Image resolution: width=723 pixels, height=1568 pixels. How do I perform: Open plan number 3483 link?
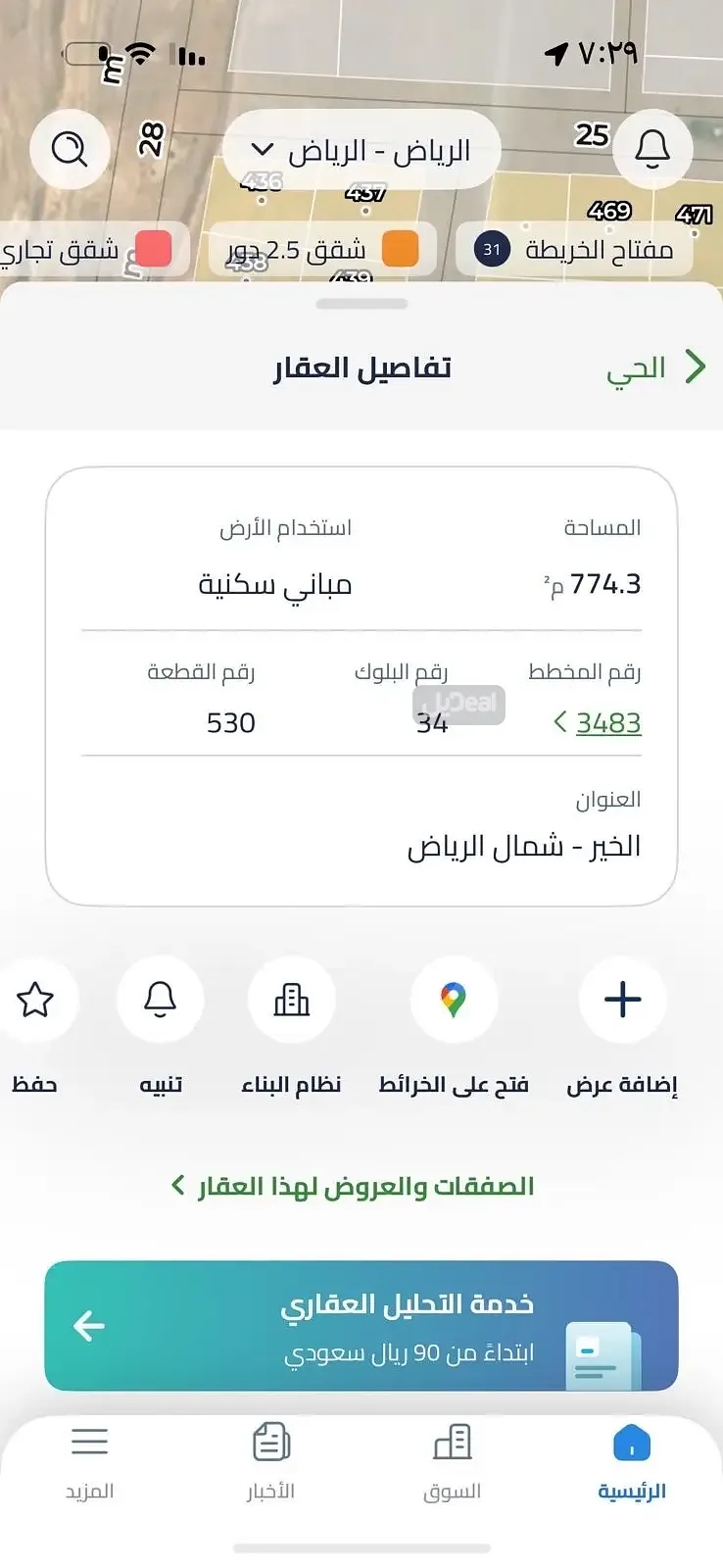coord(607,723)
